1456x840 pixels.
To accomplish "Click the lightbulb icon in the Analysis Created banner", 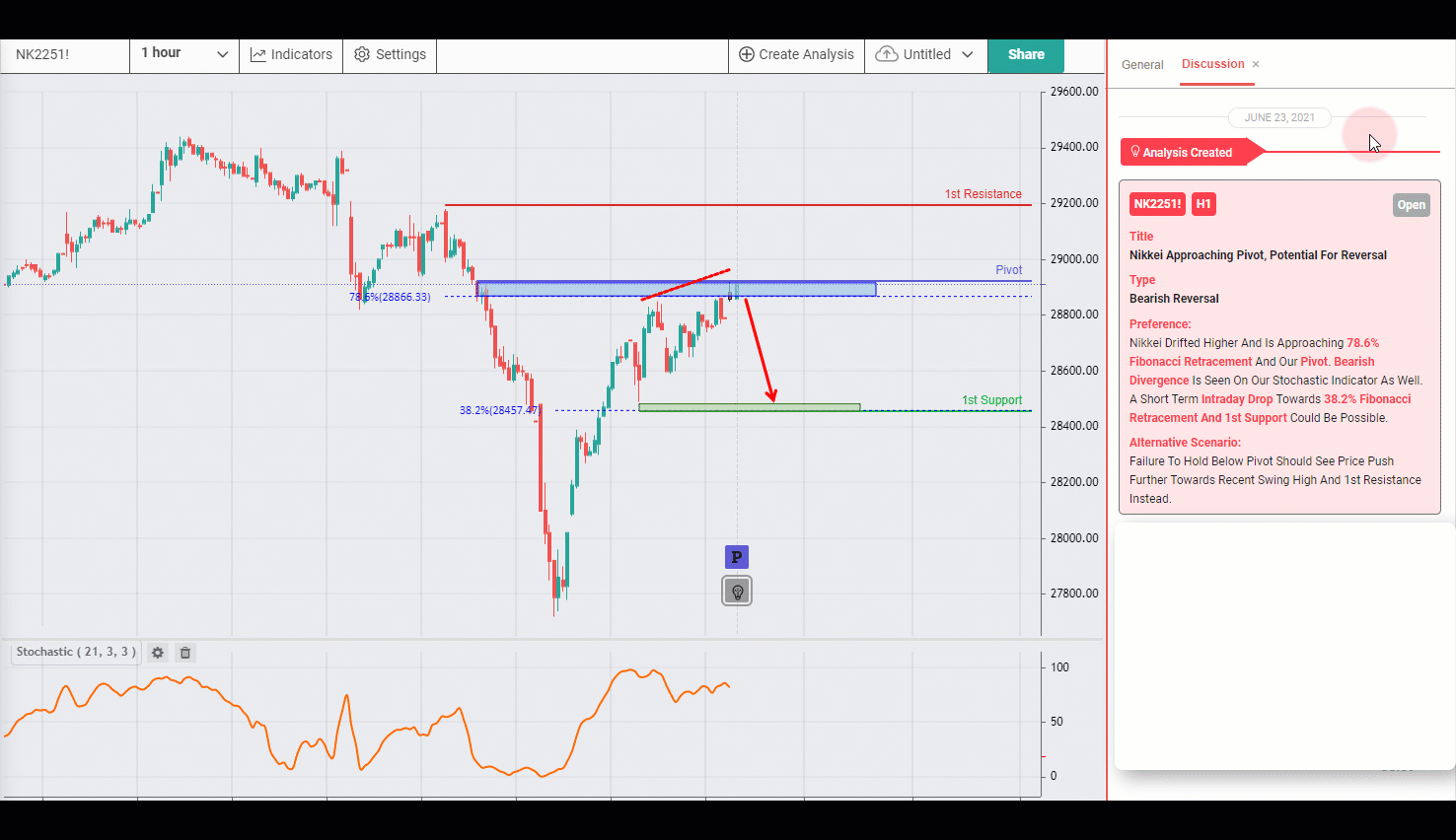I will pyautogui.click(x=1135, y=152).
